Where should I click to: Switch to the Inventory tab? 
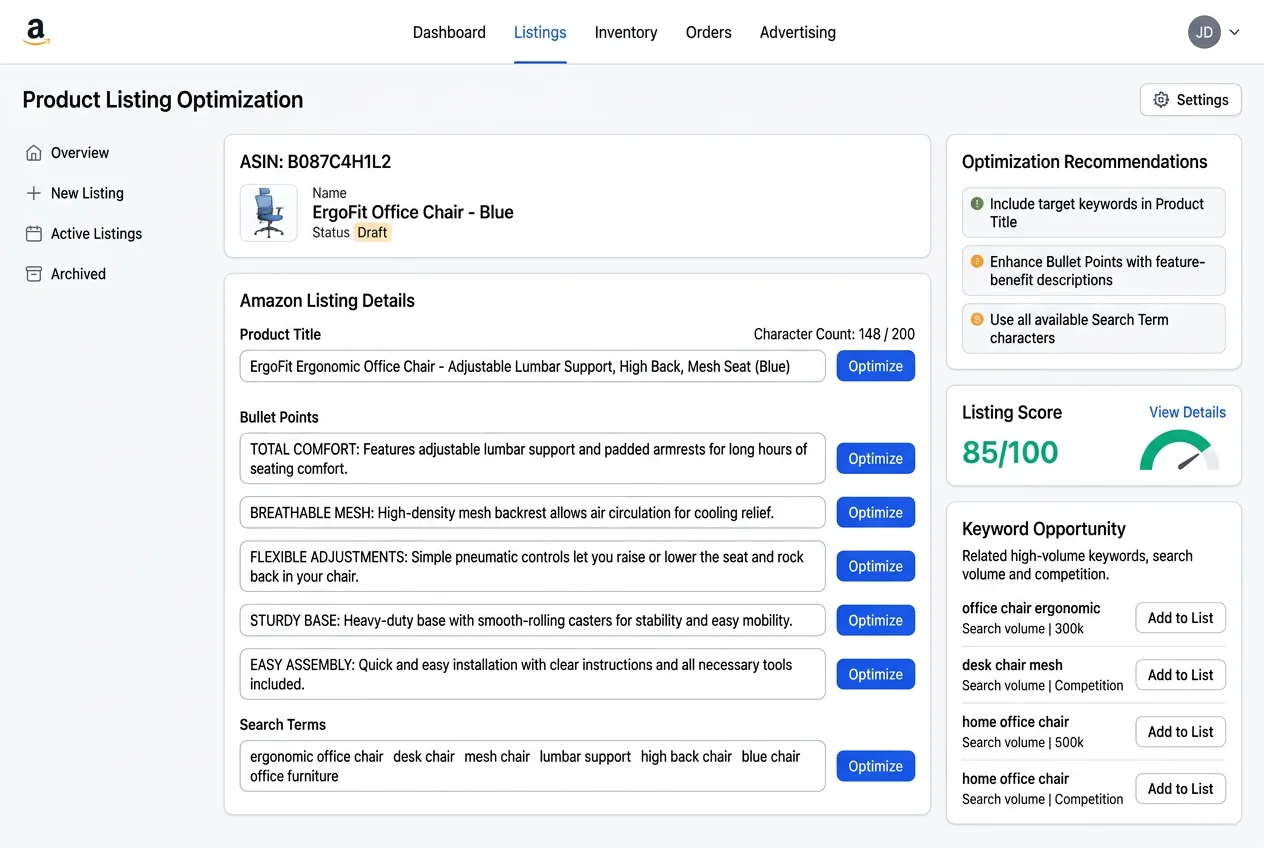[x=625, y=32]
